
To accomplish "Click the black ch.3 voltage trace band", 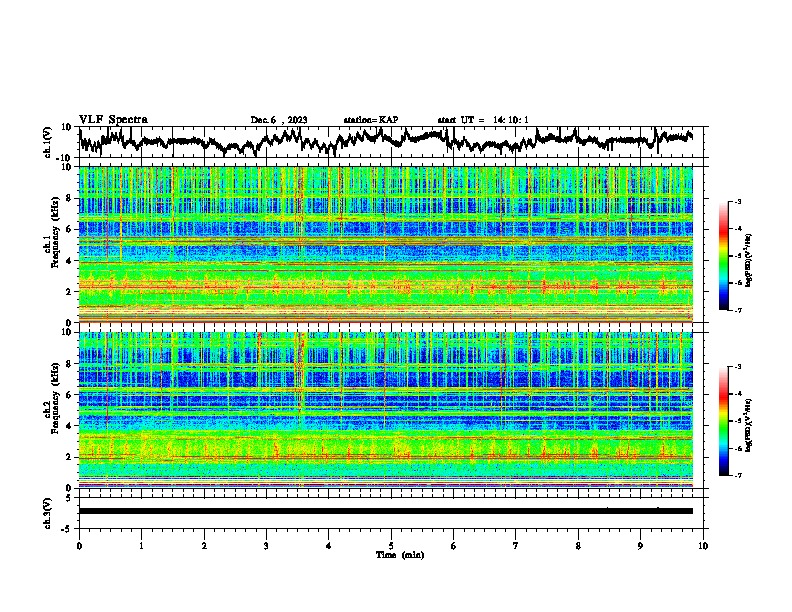I will coord(386,511).
